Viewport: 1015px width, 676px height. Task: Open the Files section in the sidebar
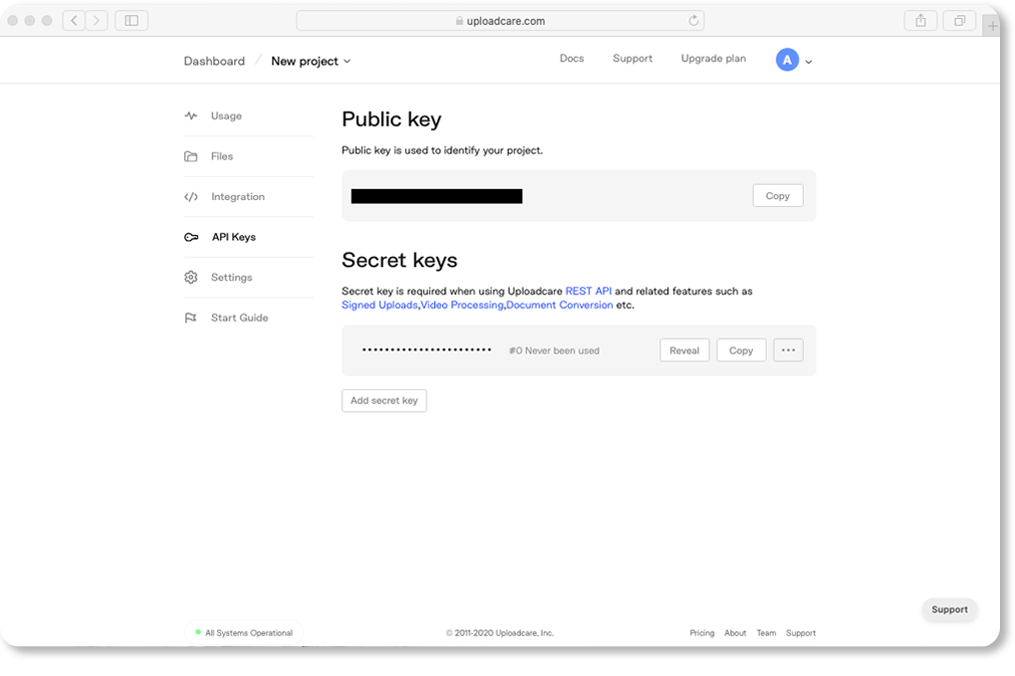click(x=222, y=156)
